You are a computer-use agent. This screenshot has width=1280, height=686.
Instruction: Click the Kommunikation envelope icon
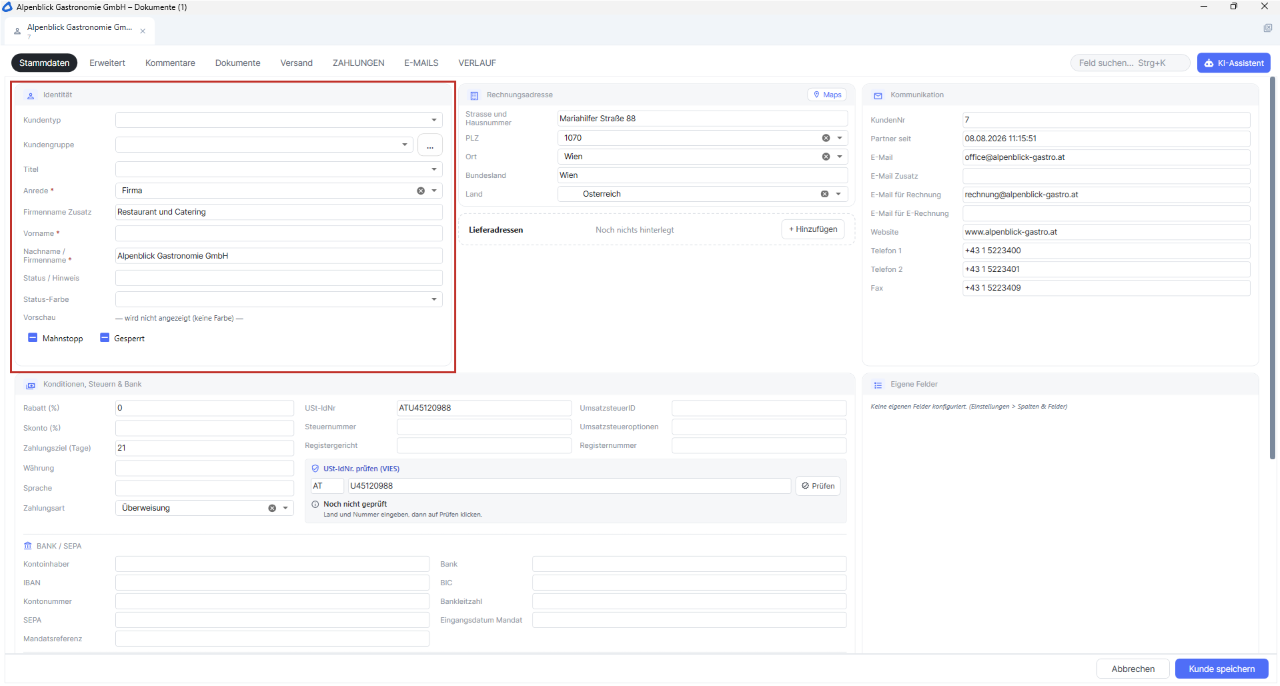point(878,95)
